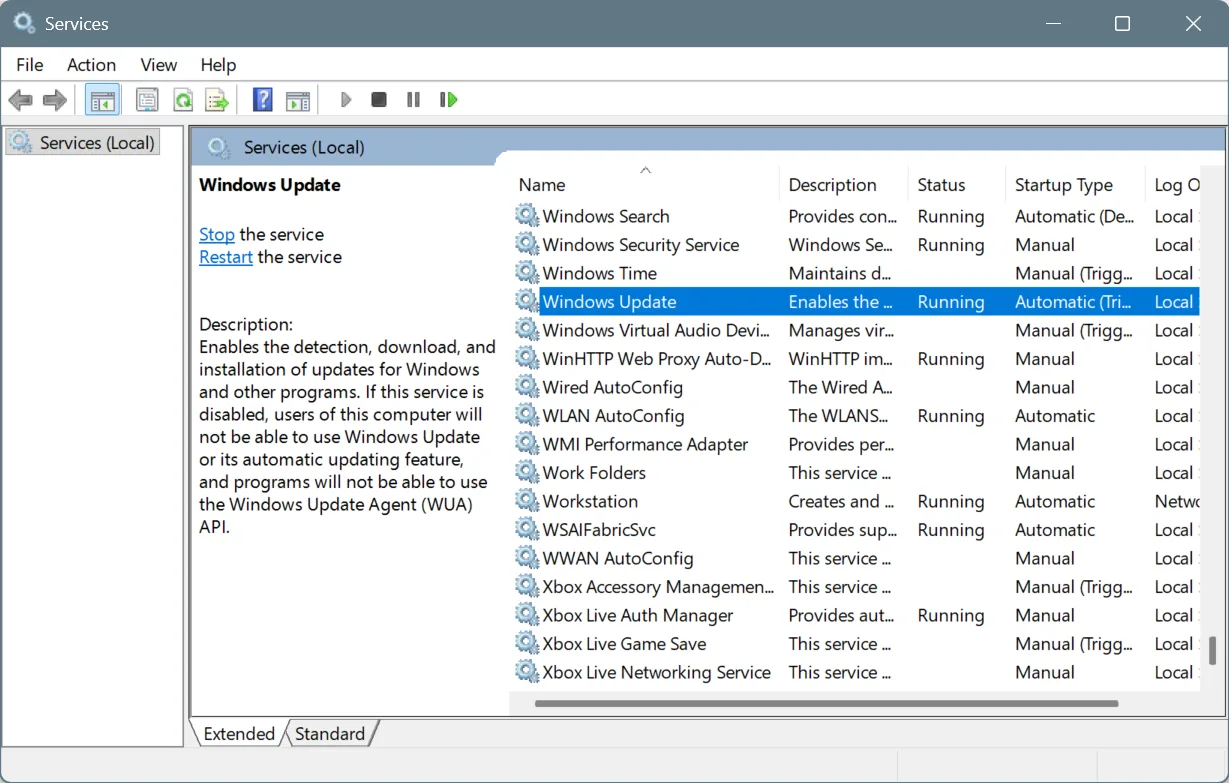Toggle the console tree panel visibility
This screenshot has width=1229, height=783.
coord(102,99)
